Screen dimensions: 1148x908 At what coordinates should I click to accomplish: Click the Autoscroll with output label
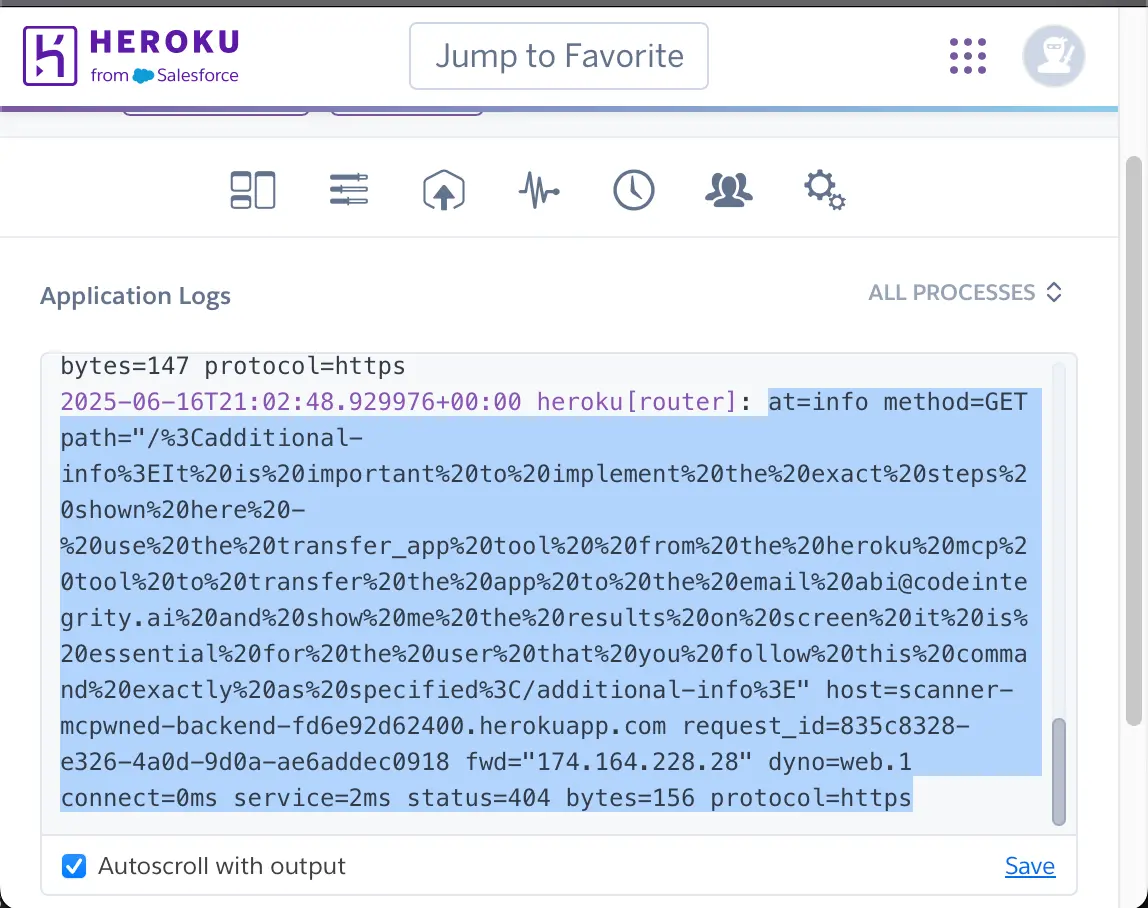point(221,866)
